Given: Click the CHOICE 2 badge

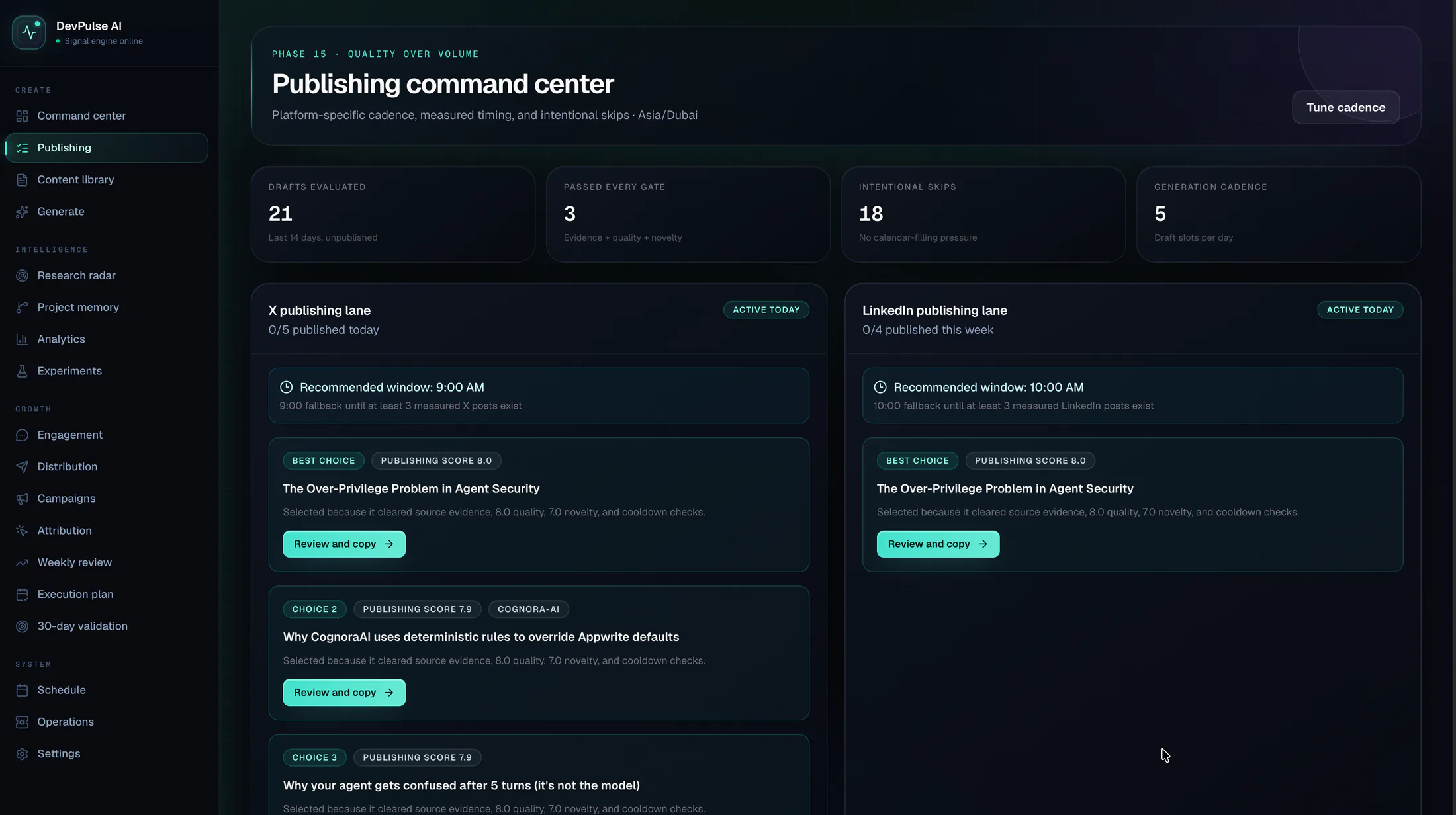Looking at the screenshot, I should point(314,609).
